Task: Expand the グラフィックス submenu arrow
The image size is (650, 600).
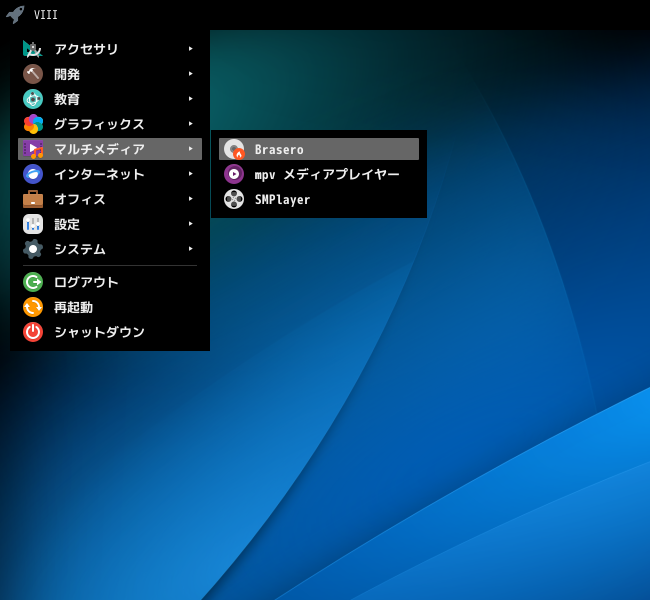Action: [190, 124]
